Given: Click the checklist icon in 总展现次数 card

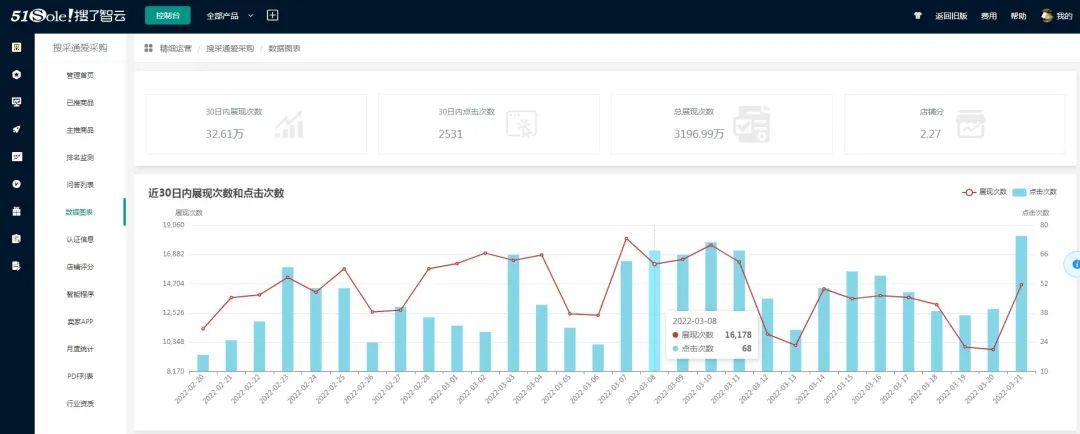Looking at the screenshot, I should point(751,124).
